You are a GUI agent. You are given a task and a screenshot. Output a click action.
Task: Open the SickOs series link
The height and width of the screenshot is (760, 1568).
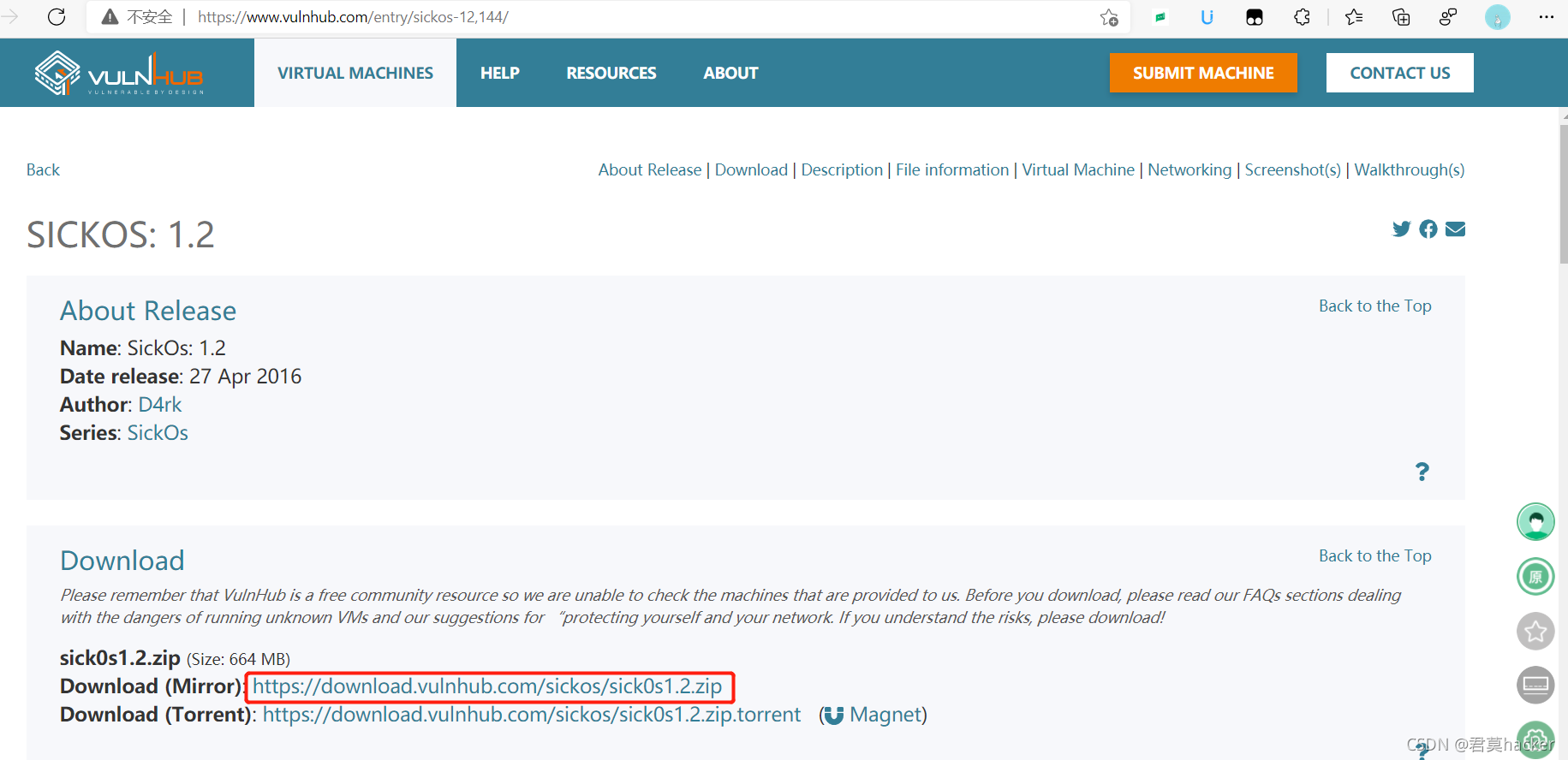[x=158, y=432]
